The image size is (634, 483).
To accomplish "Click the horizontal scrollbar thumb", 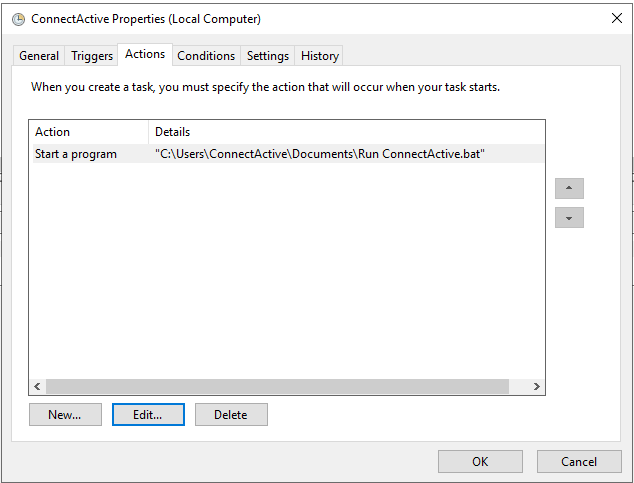I will [277, 386].
